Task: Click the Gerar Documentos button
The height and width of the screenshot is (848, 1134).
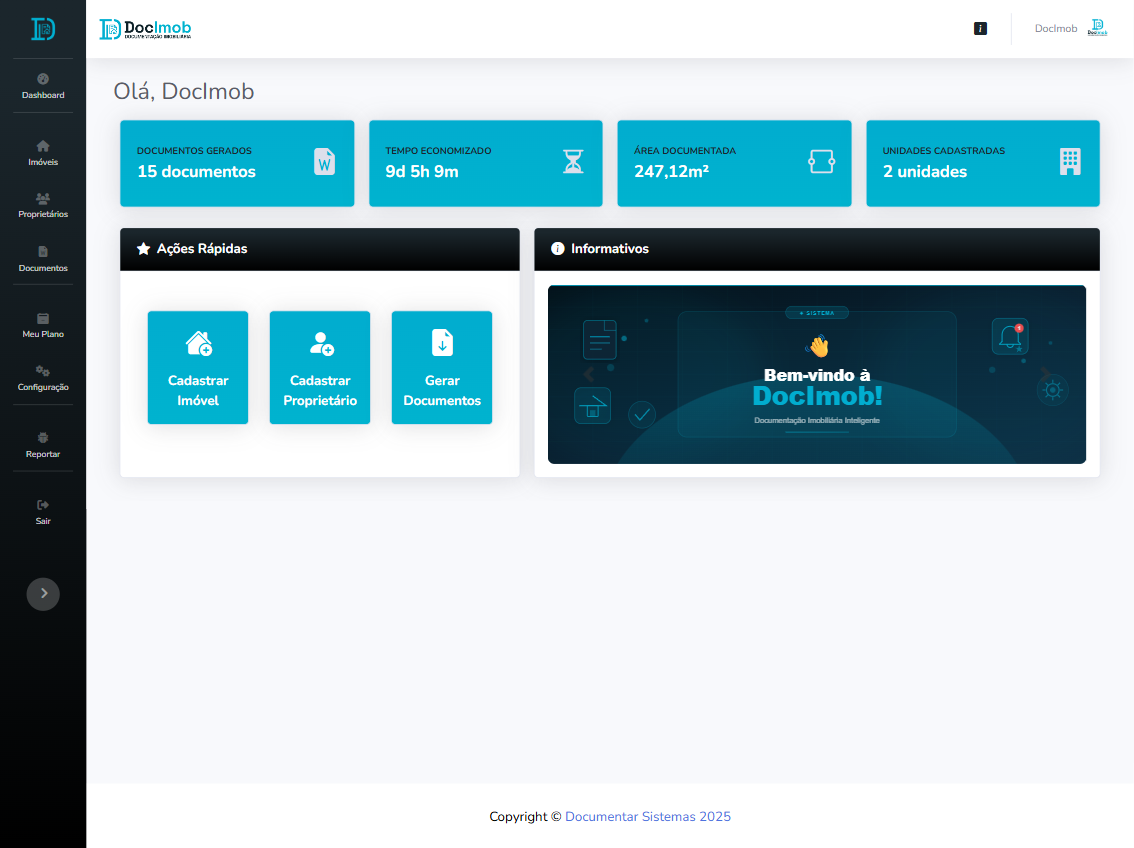Action: click(x=442, y=367)
